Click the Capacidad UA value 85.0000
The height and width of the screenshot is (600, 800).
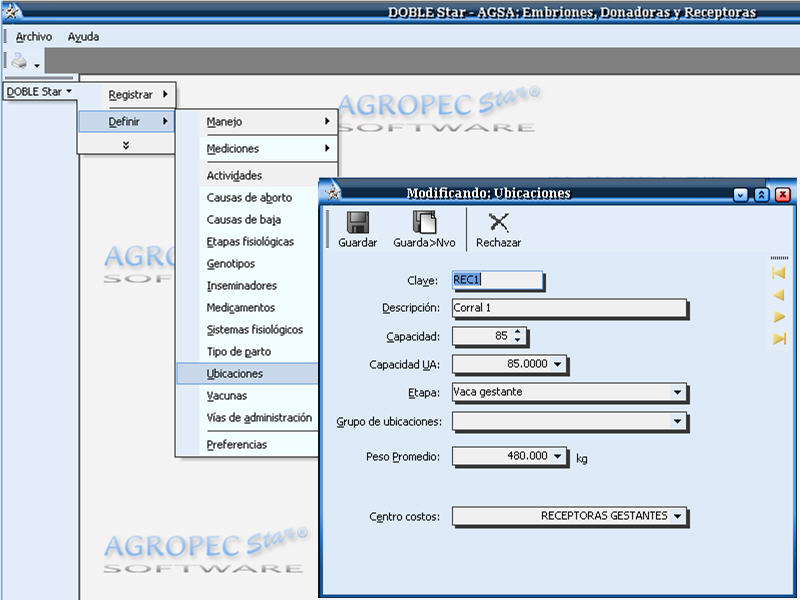(x=527, y=364)
